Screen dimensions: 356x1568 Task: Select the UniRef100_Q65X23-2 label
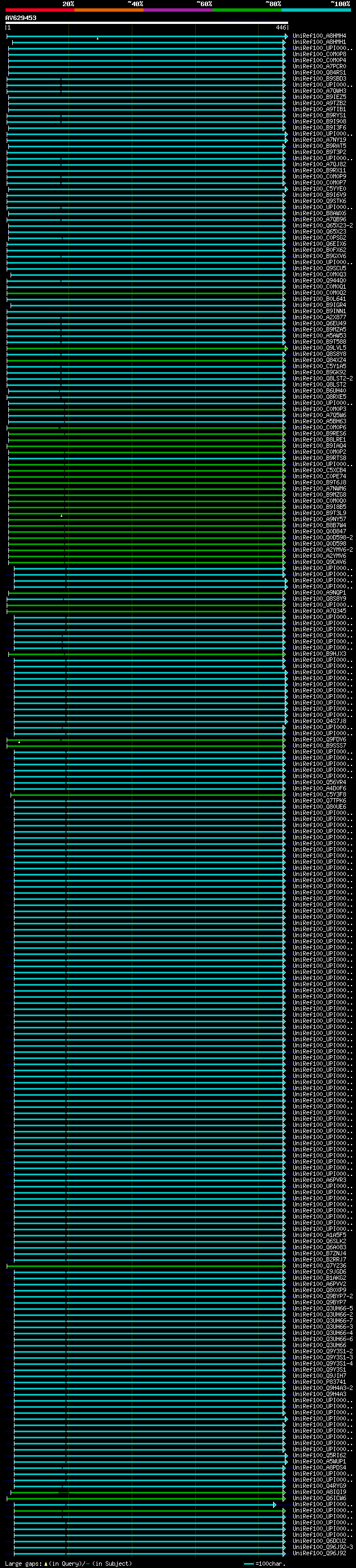323,225
